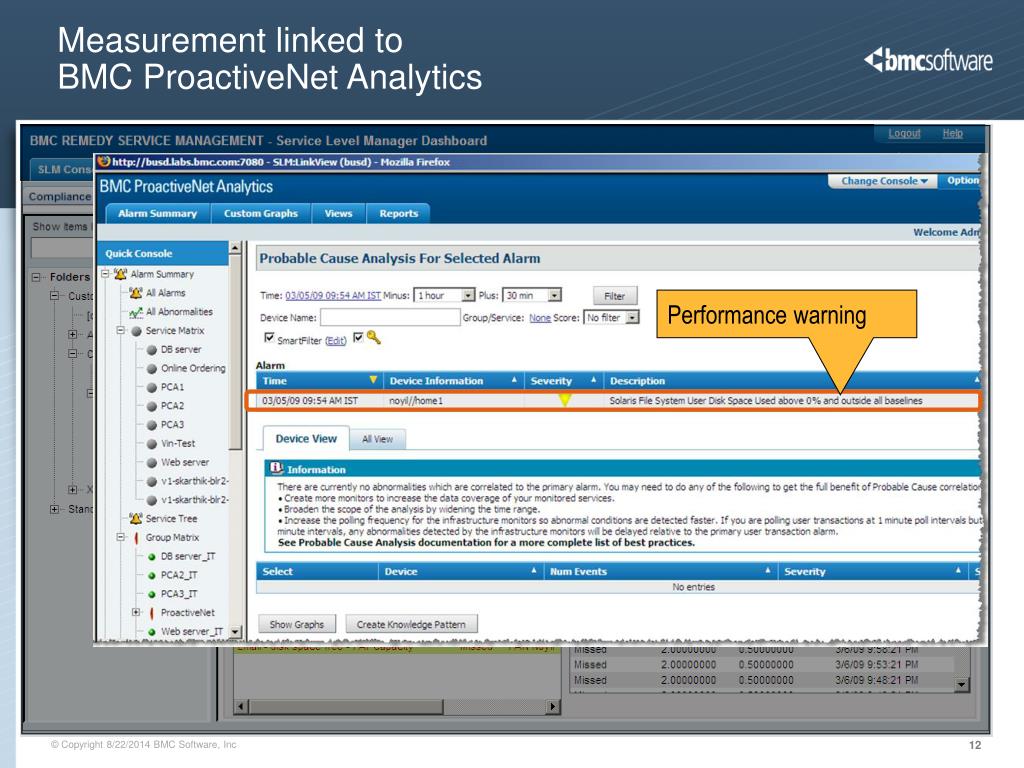Image resolution: width=1024 pixels, height=768 pixels.
Task: Select the PCA2 tree item
Action: [172, 406]
